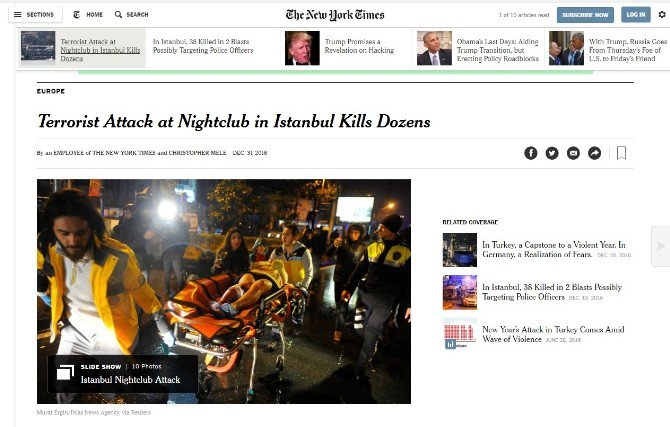Image resolution: width=670 pixels, height=427 pixels.
Task: Go to Home in top navigation
Action: (88, 15)
